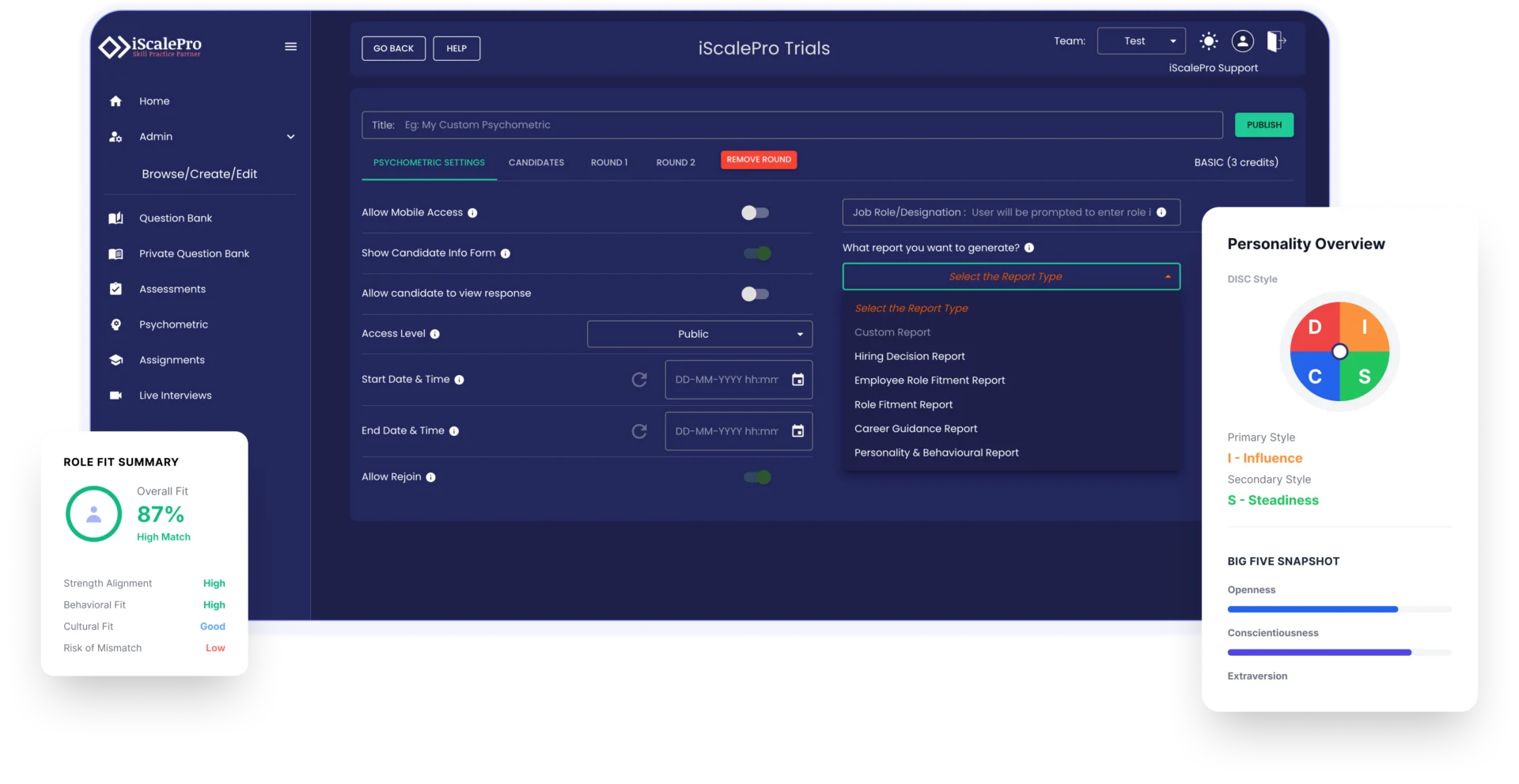Switch to the Candidates tab
1519x784 pixels.
point(536,162)
